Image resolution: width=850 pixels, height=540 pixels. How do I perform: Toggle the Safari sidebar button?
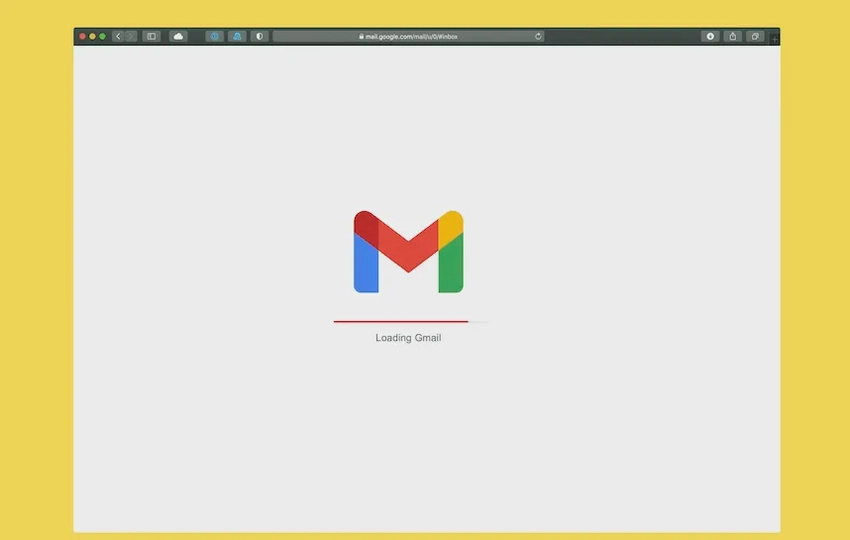pyautogui.click(x=151, y=36)
